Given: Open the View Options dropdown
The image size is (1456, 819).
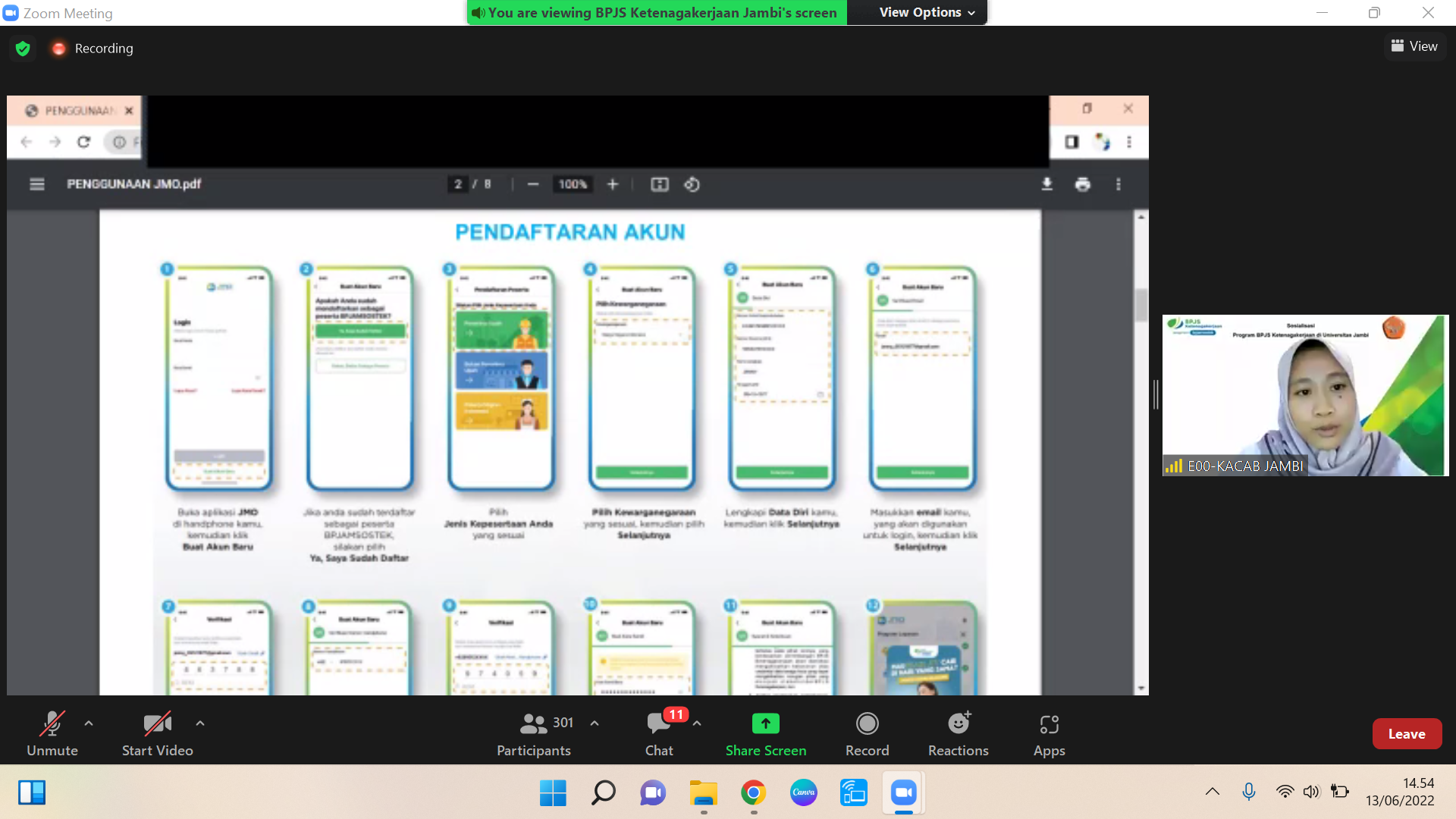Looking at the screenshot, I should [x=926, y=13].
